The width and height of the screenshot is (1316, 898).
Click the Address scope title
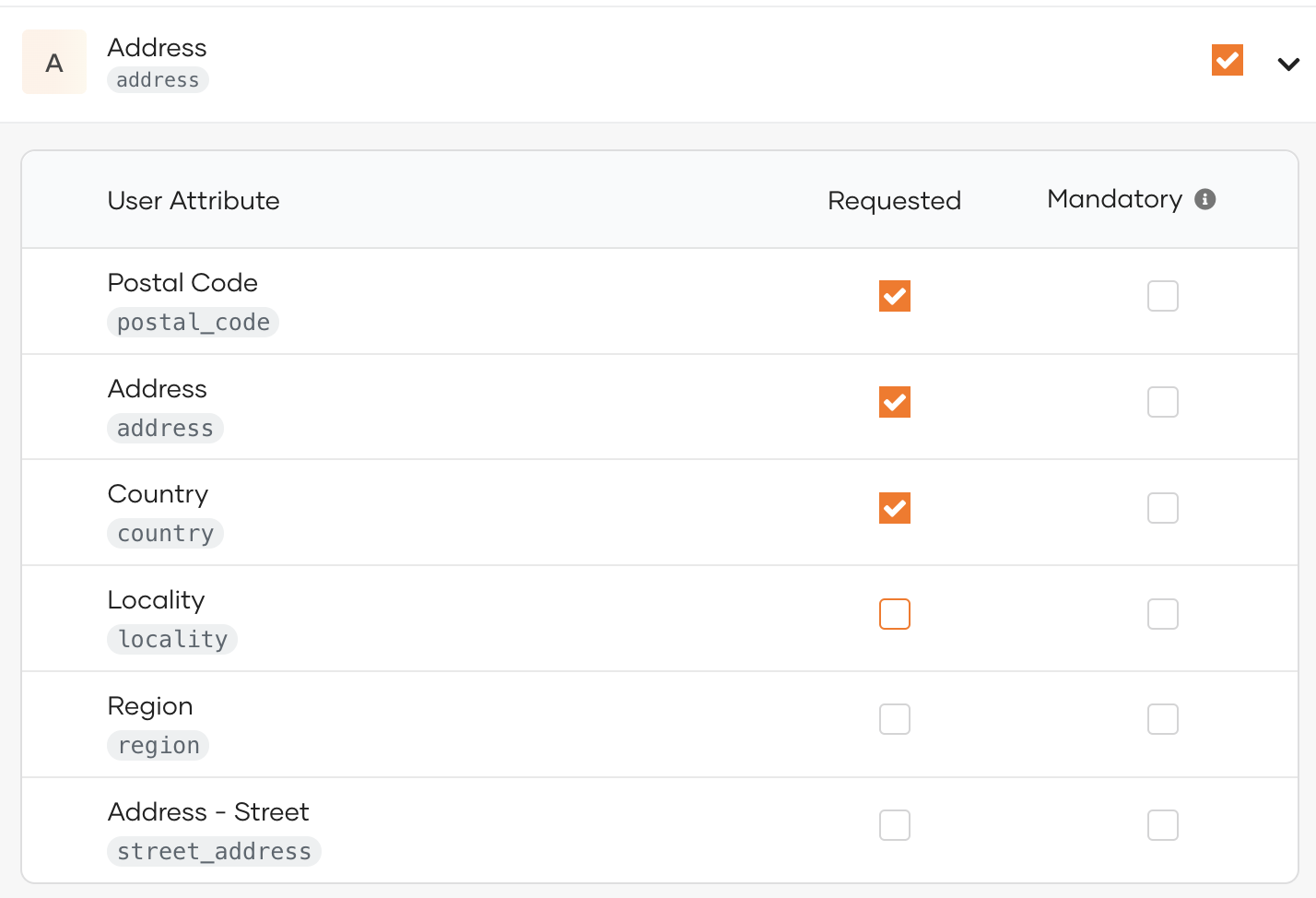pos(158,47)
